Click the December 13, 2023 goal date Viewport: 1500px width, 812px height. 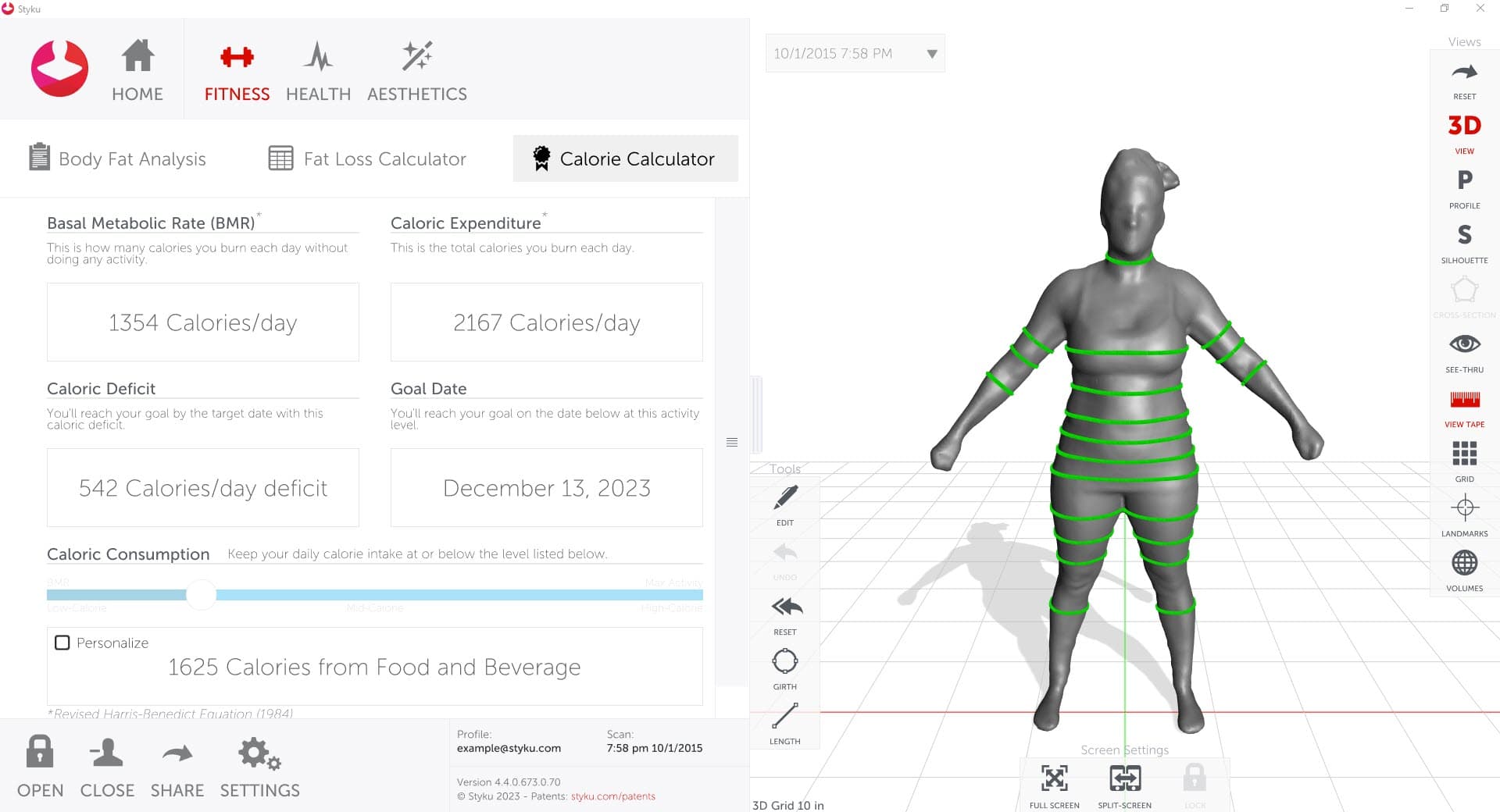[547, 488]
